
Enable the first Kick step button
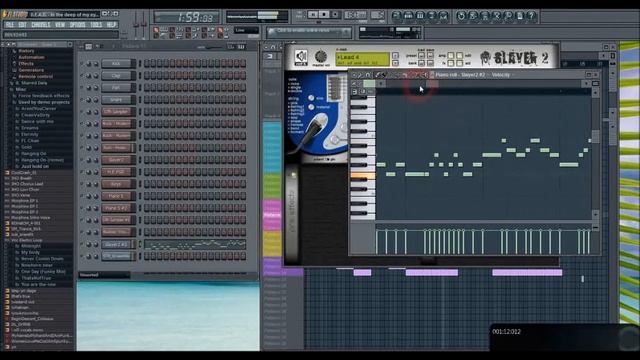point(147,64)
